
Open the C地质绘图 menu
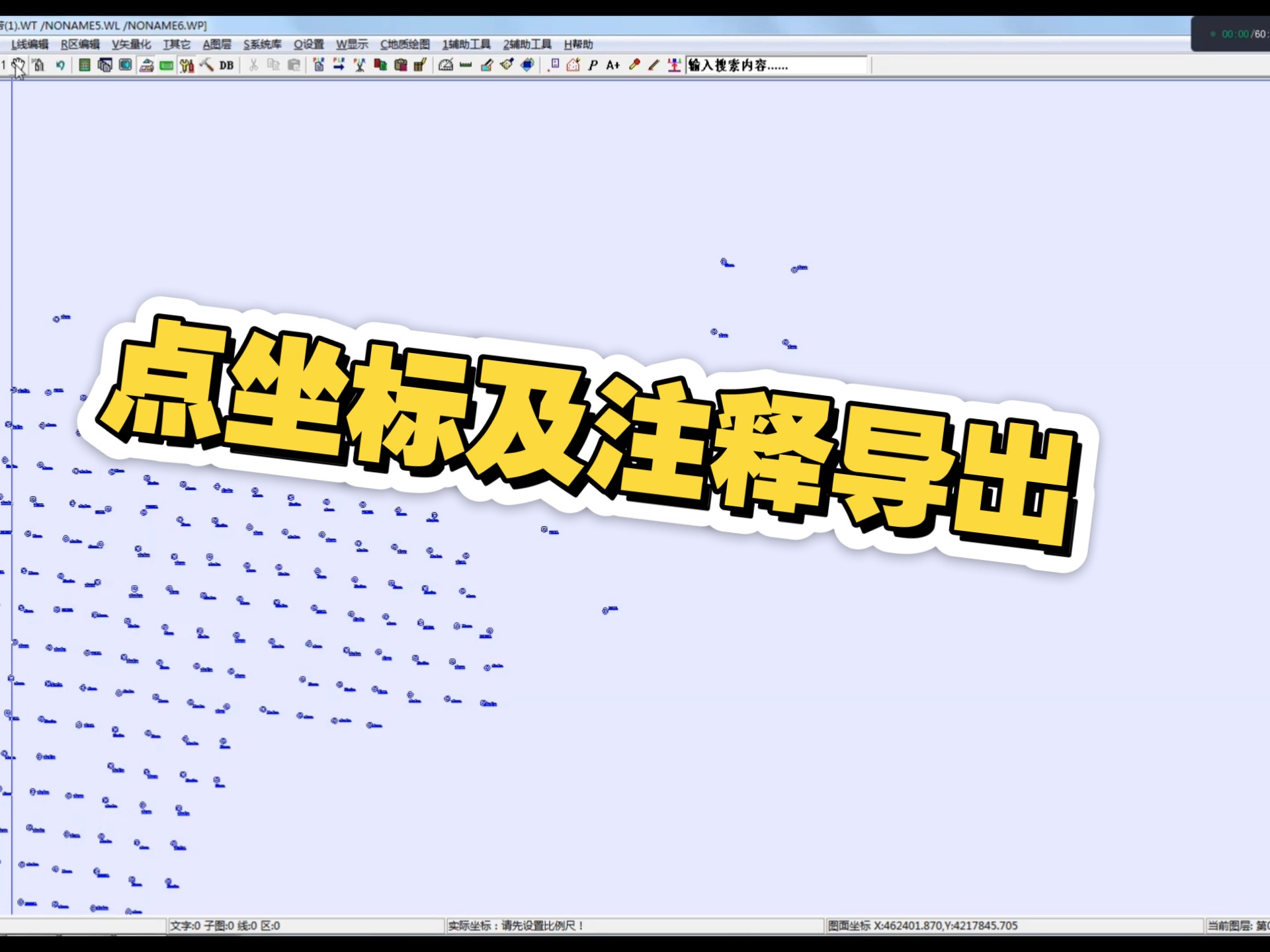405,44
